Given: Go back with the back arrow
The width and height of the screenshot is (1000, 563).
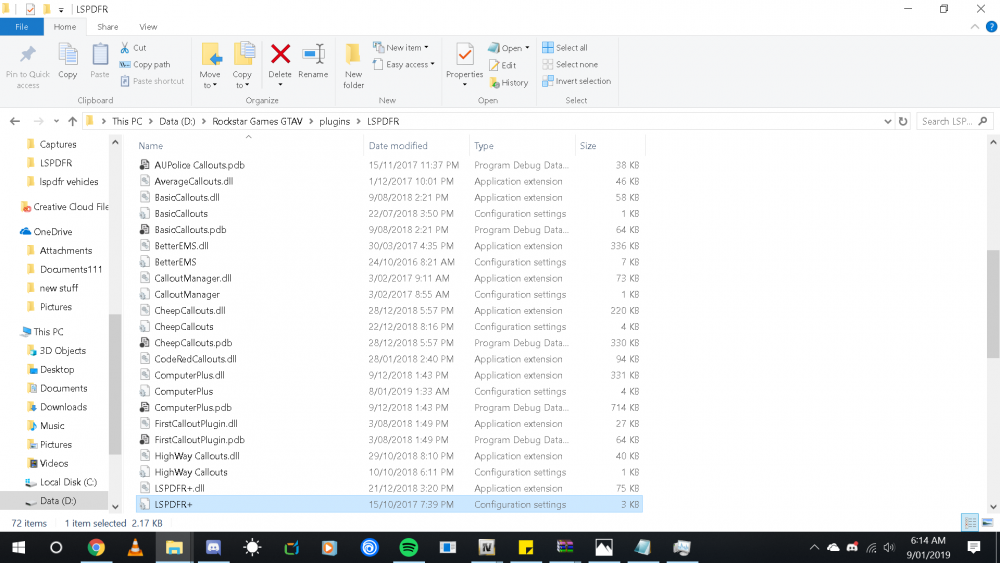Looking at the screenshot, I should (15, 121).
